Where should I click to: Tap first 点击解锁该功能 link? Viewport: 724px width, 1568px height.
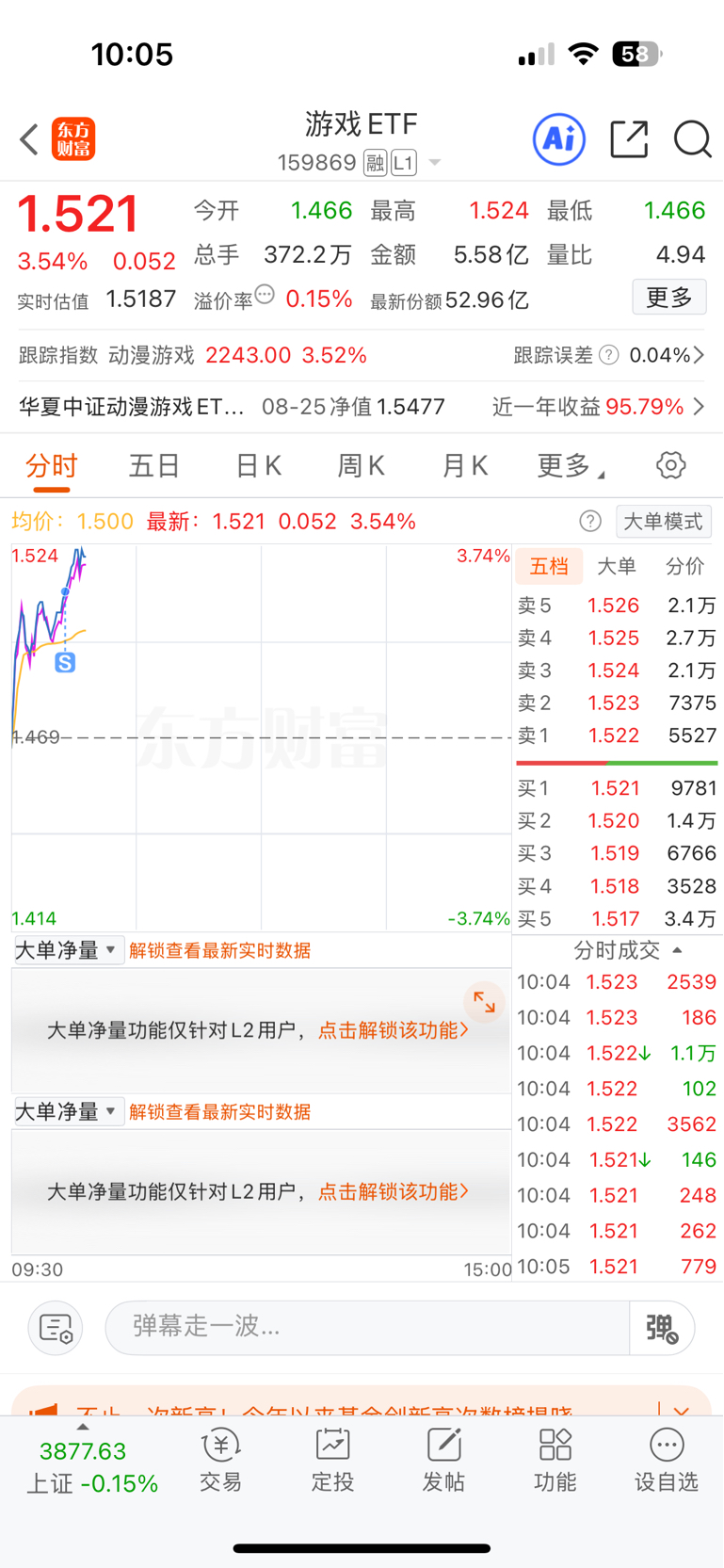pos(393,1030)
